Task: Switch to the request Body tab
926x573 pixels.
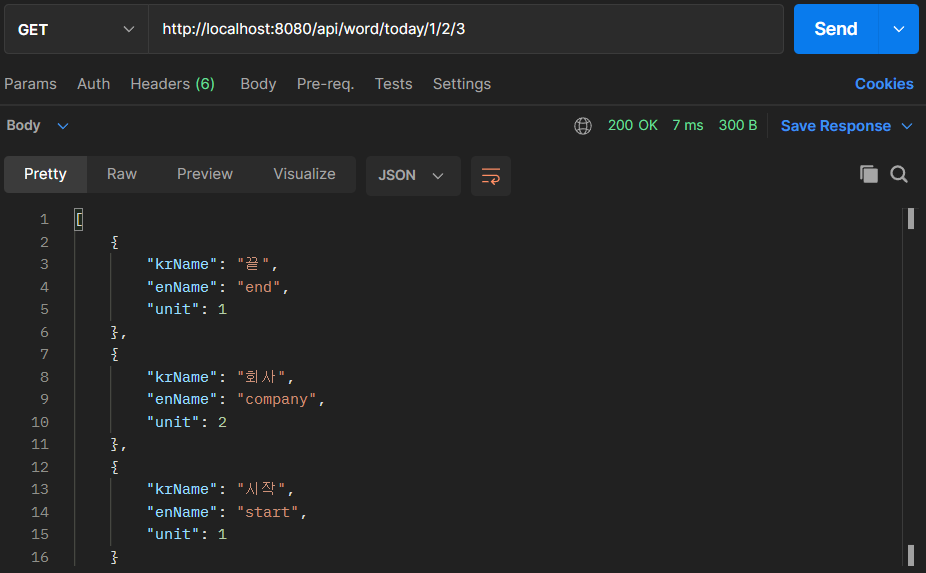Action: point(258,84)
